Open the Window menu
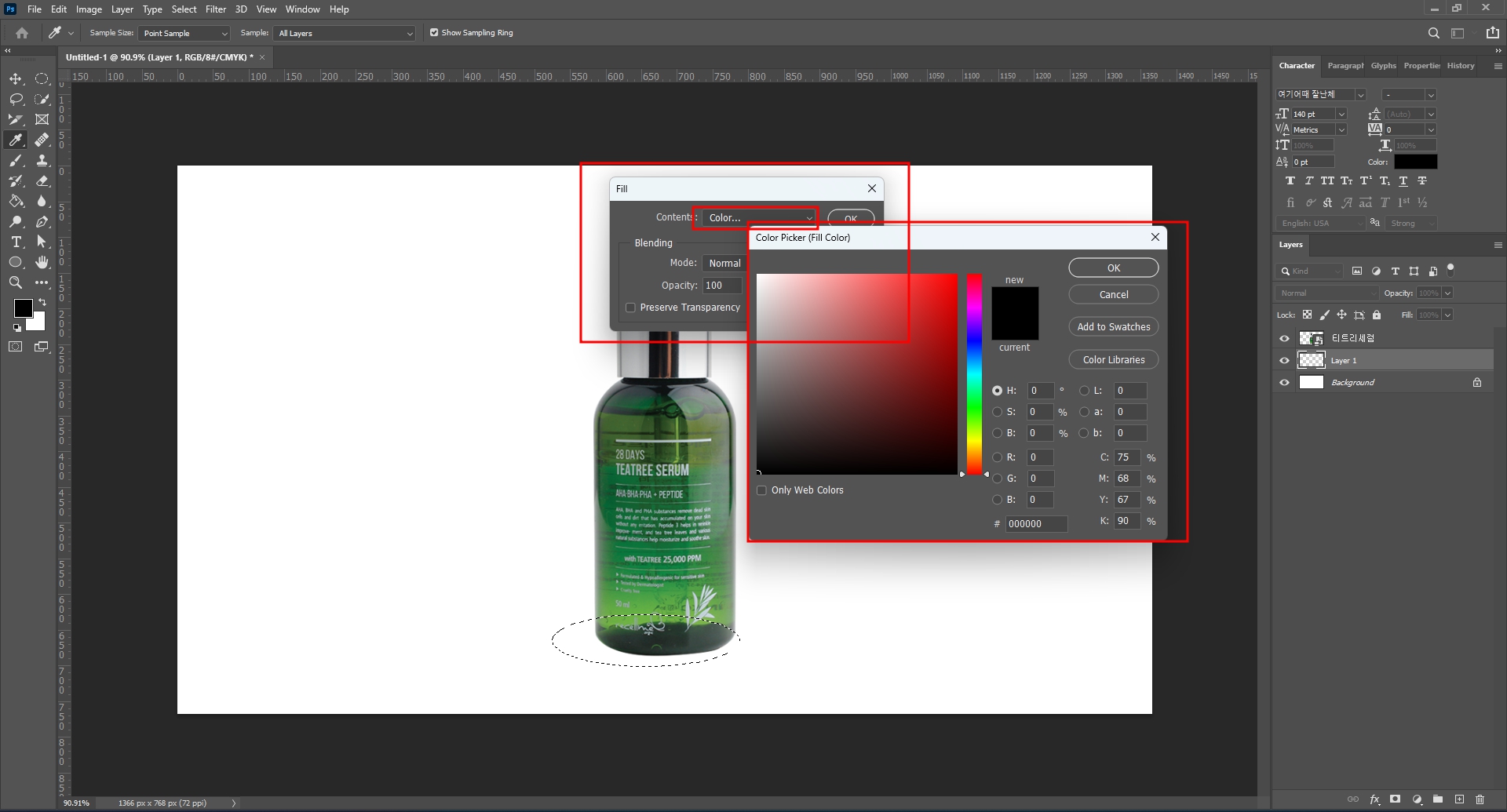The width and height of the screenshot is (1507, 812). click(302, 9)
